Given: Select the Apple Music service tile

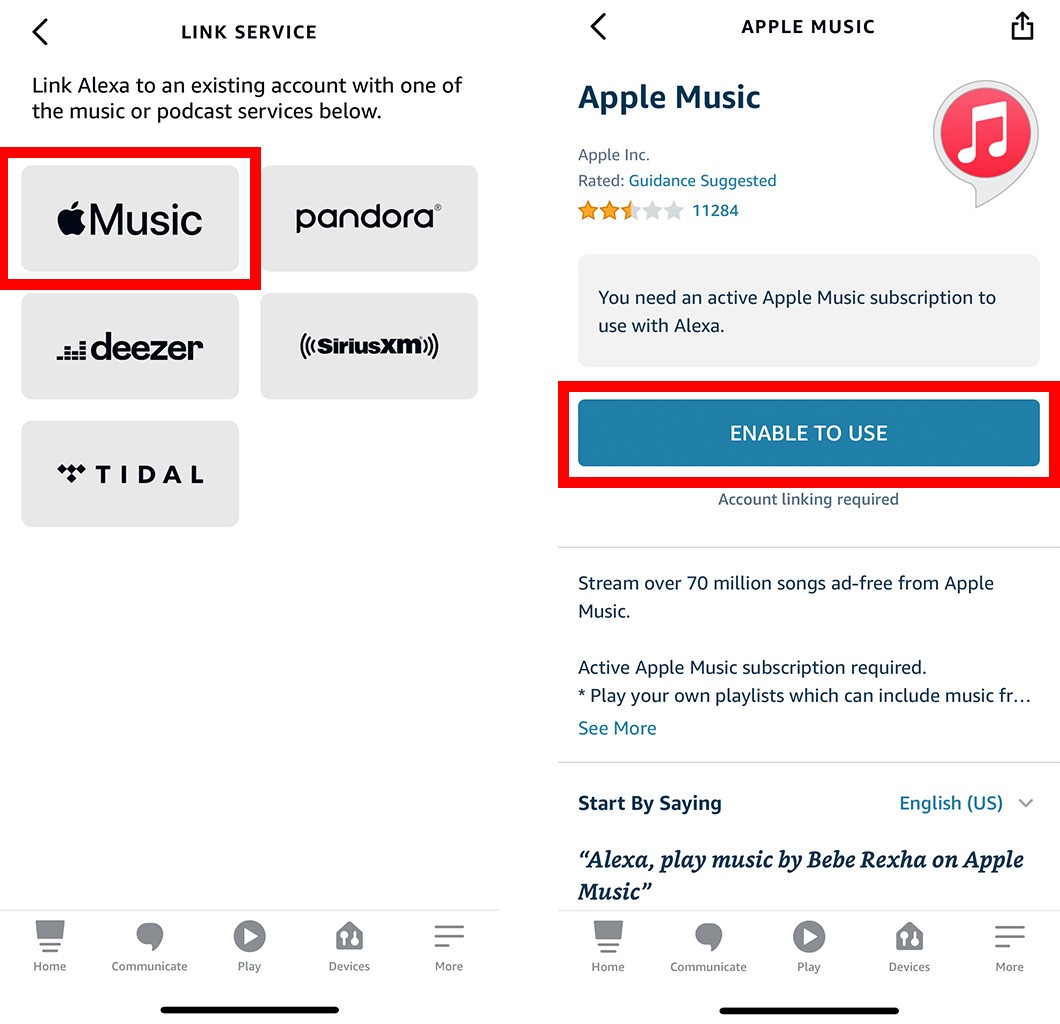Looking at the screenshot, I should coord(130,218).
